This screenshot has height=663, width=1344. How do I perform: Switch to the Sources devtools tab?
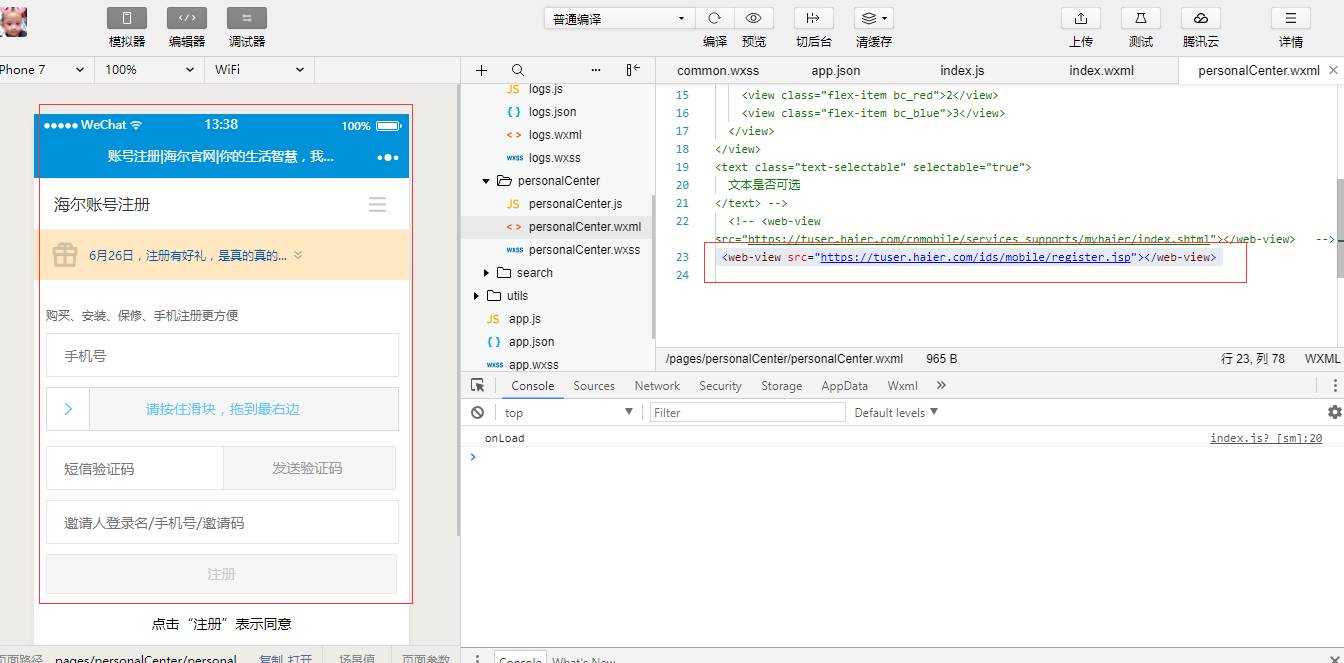coord(594,386)
